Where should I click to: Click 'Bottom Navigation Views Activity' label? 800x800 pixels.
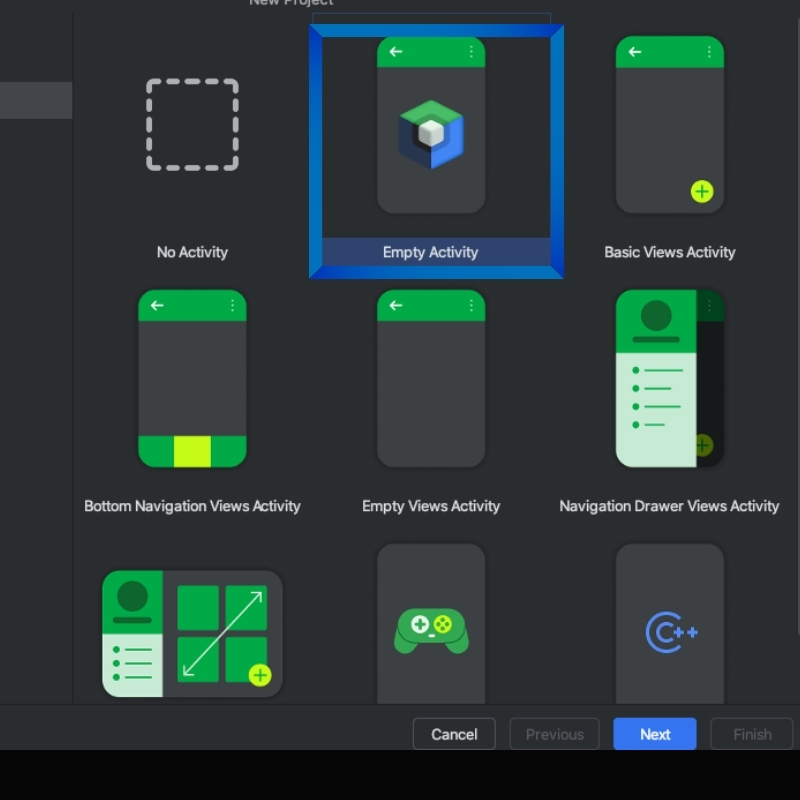[x=192, y=506]
